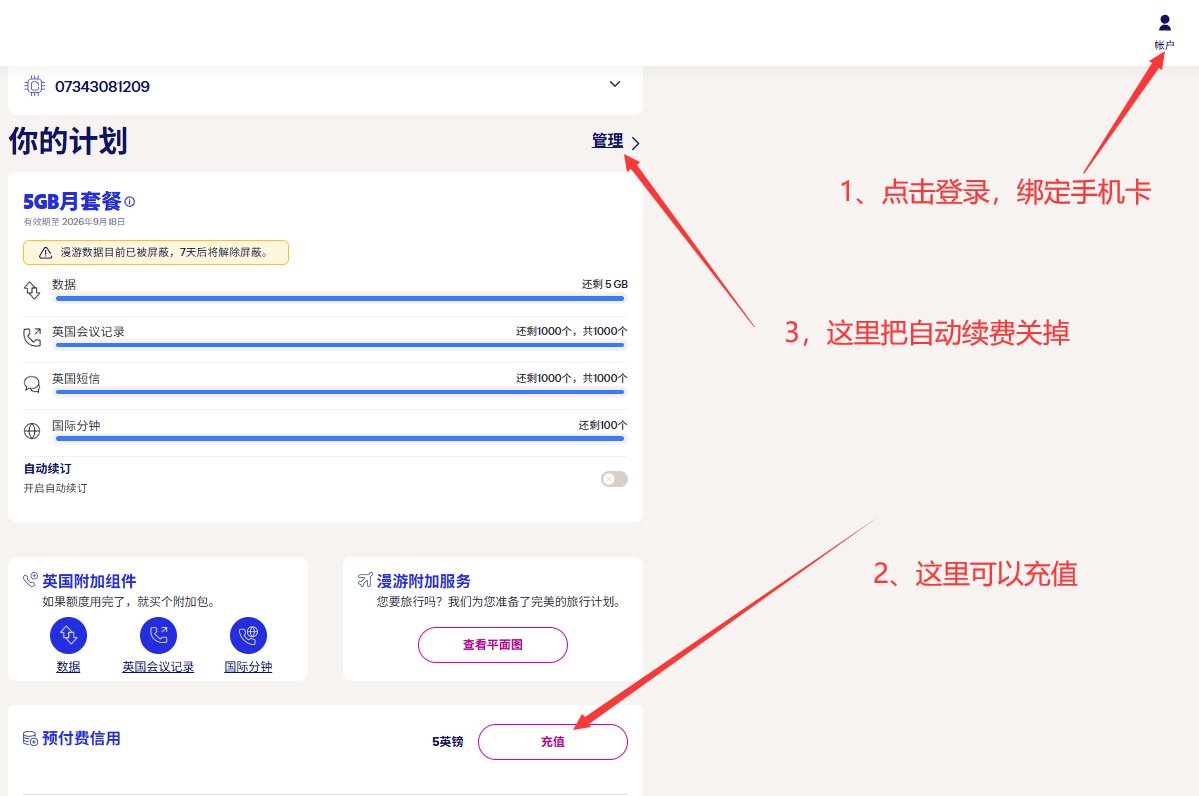Screen dimensions: 1199x796
Task: Click the chevron arrow next to 管理
Action: pos(635,143)
